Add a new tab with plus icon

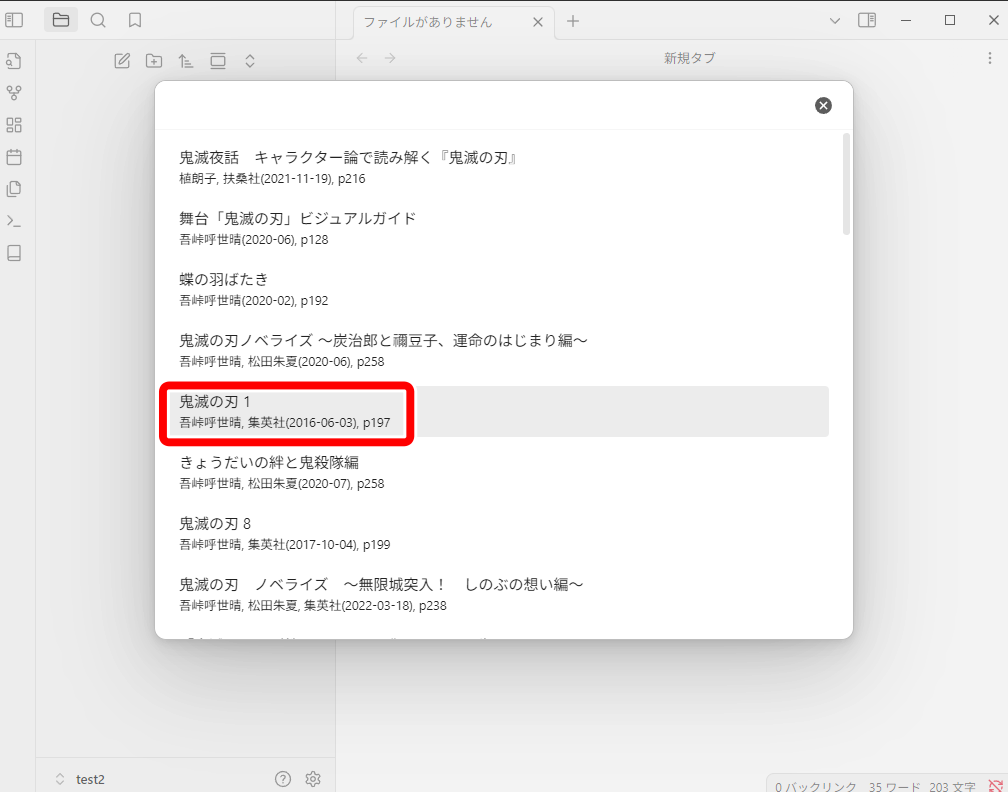point(573,21)
